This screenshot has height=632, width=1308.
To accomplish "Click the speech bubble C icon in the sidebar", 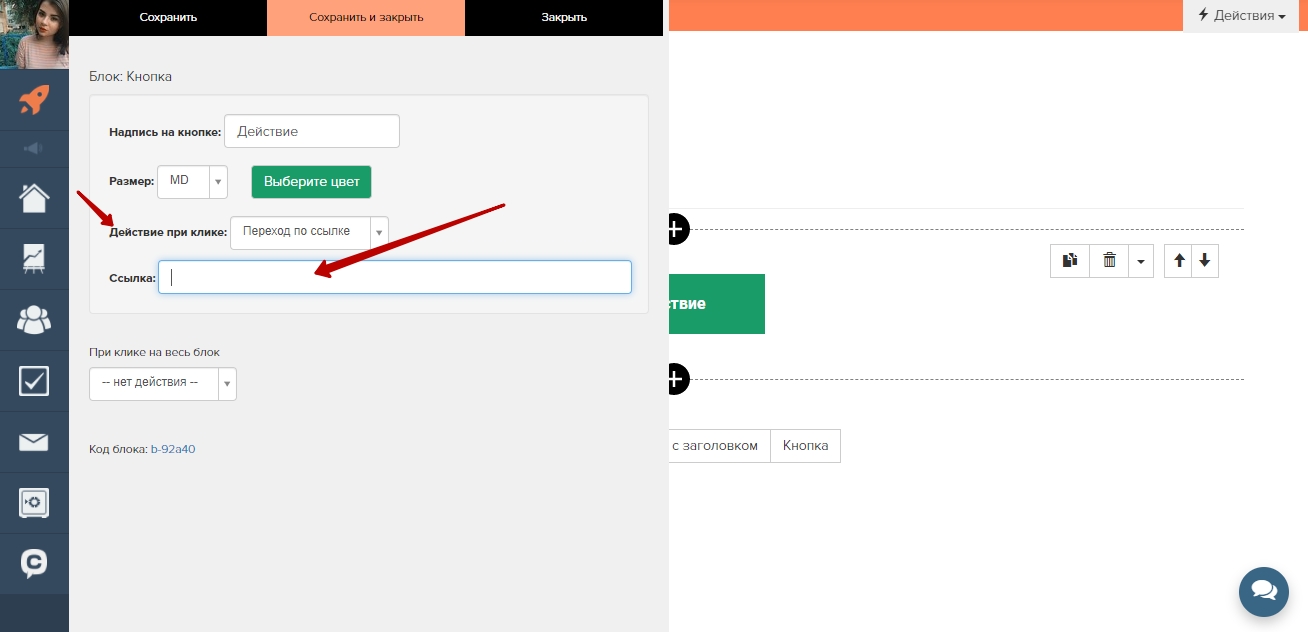I will click(34, 563).
